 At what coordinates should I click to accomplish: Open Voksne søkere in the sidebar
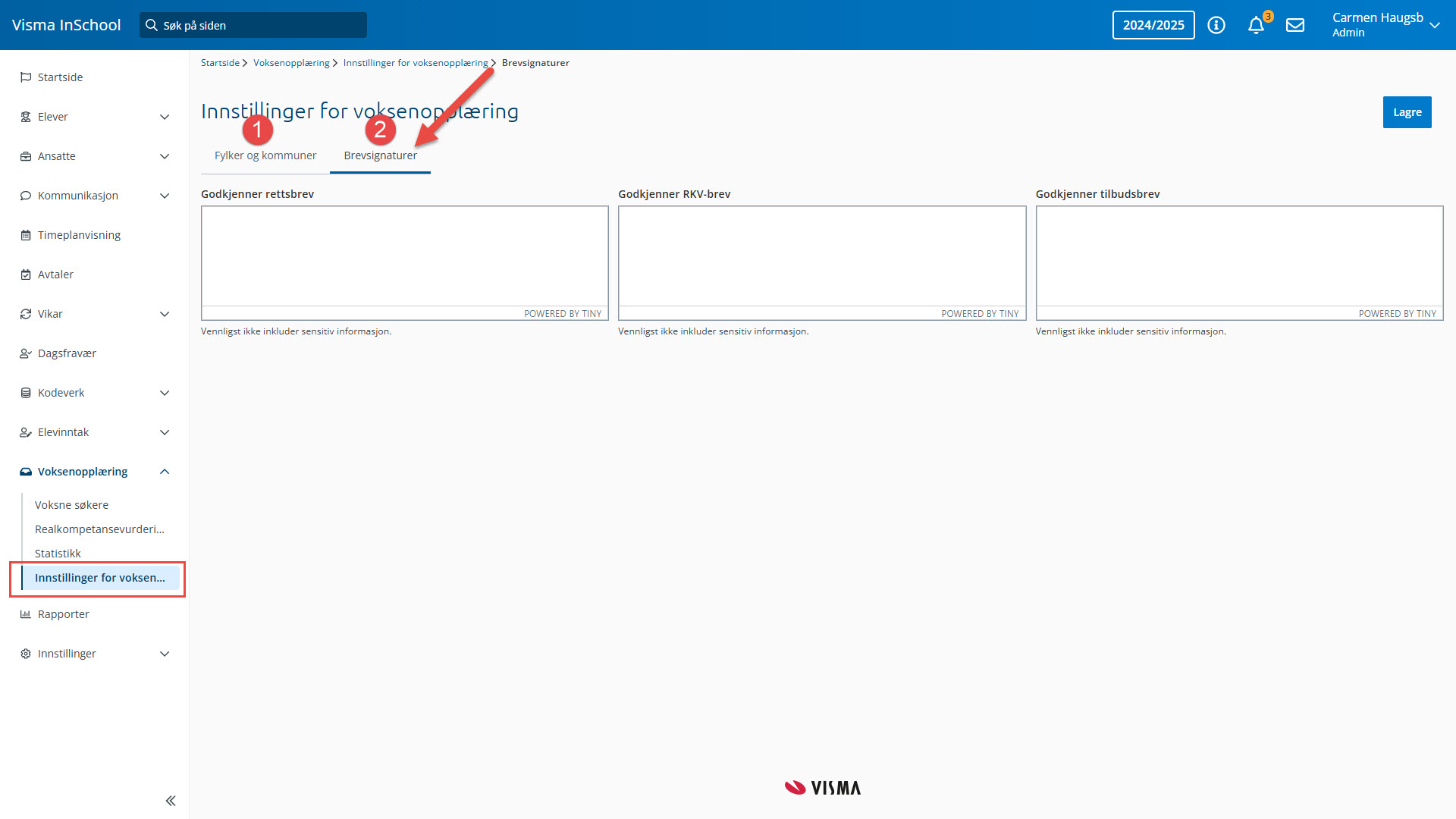pyautogui.click(x=71, y=505)
